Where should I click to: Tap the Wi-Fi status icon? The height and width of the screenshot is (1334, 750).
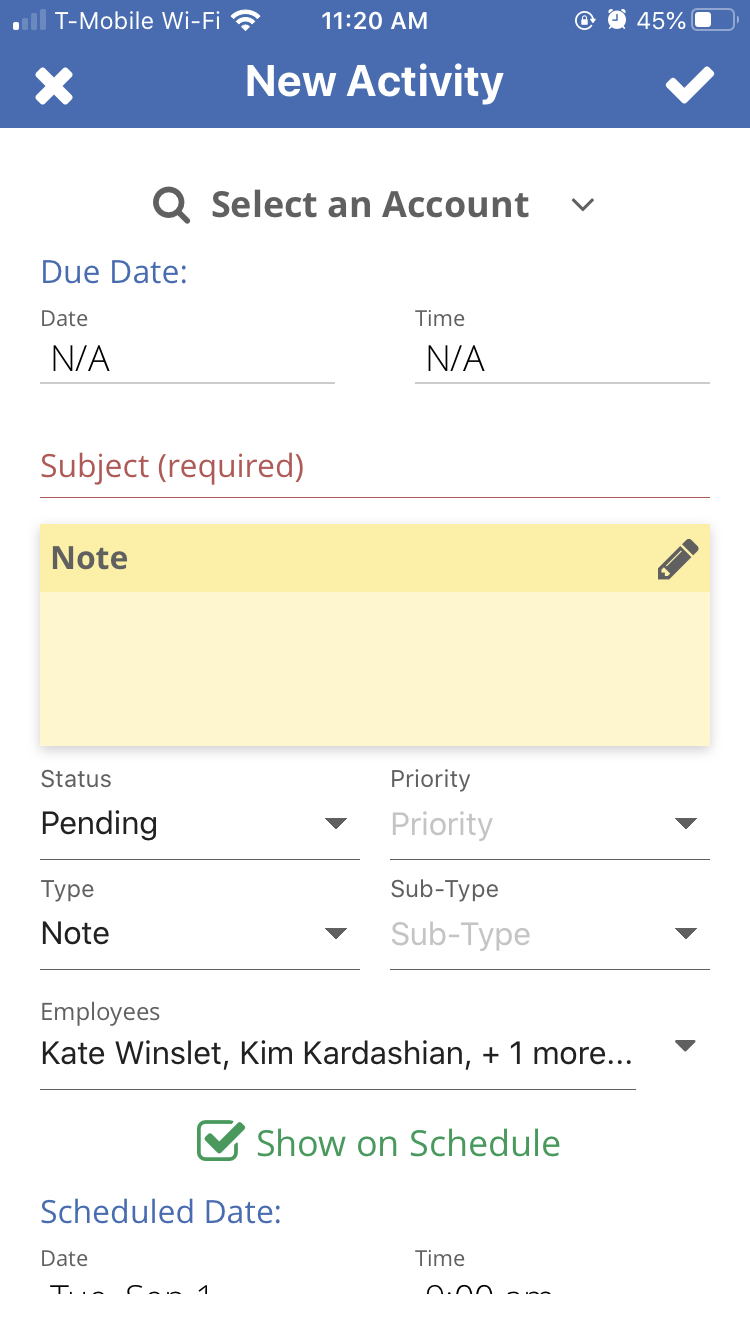click(x=244, y=20)
